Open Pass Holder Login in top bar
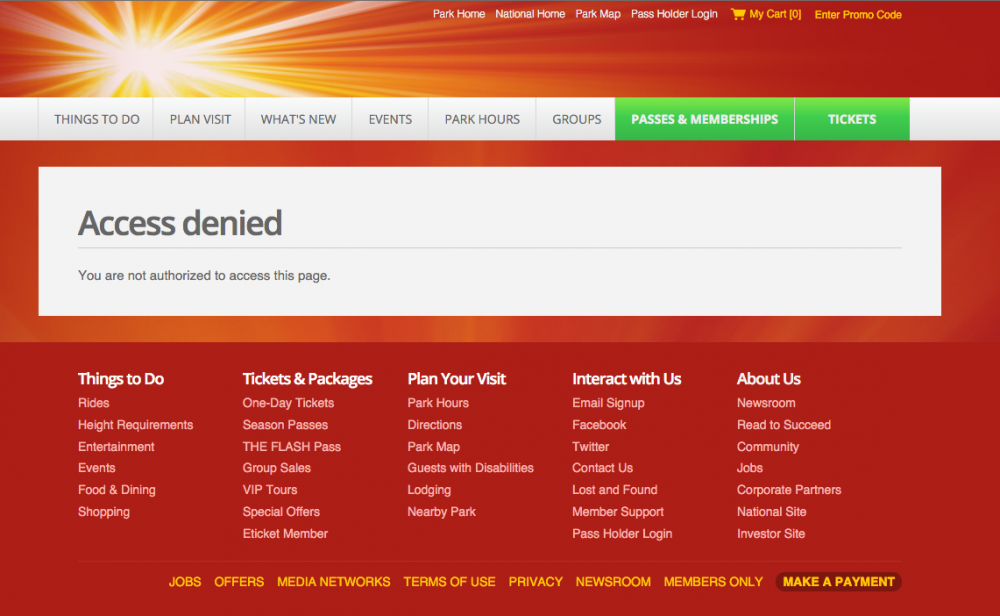This screenshot has height=616, width=1000. point(674,15)
